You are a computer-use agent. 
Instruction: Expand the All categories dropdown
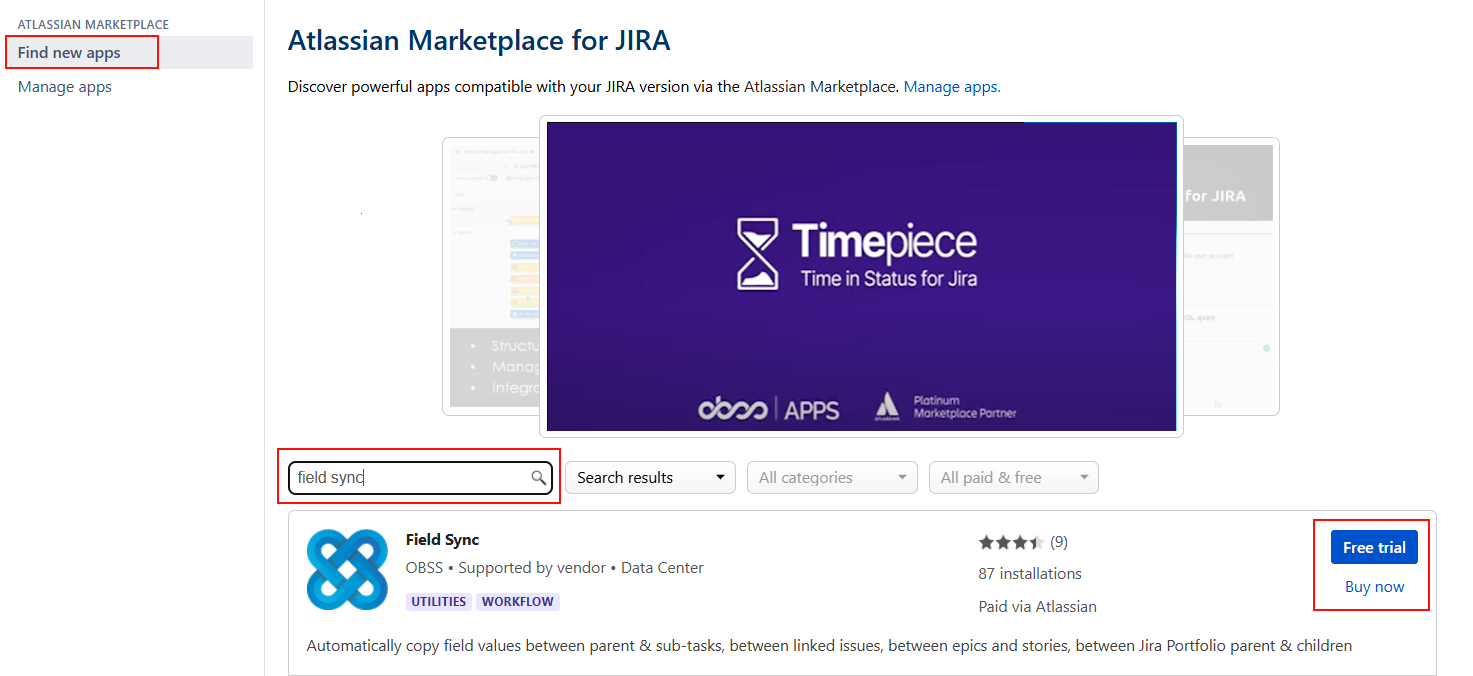coord(832,478)
